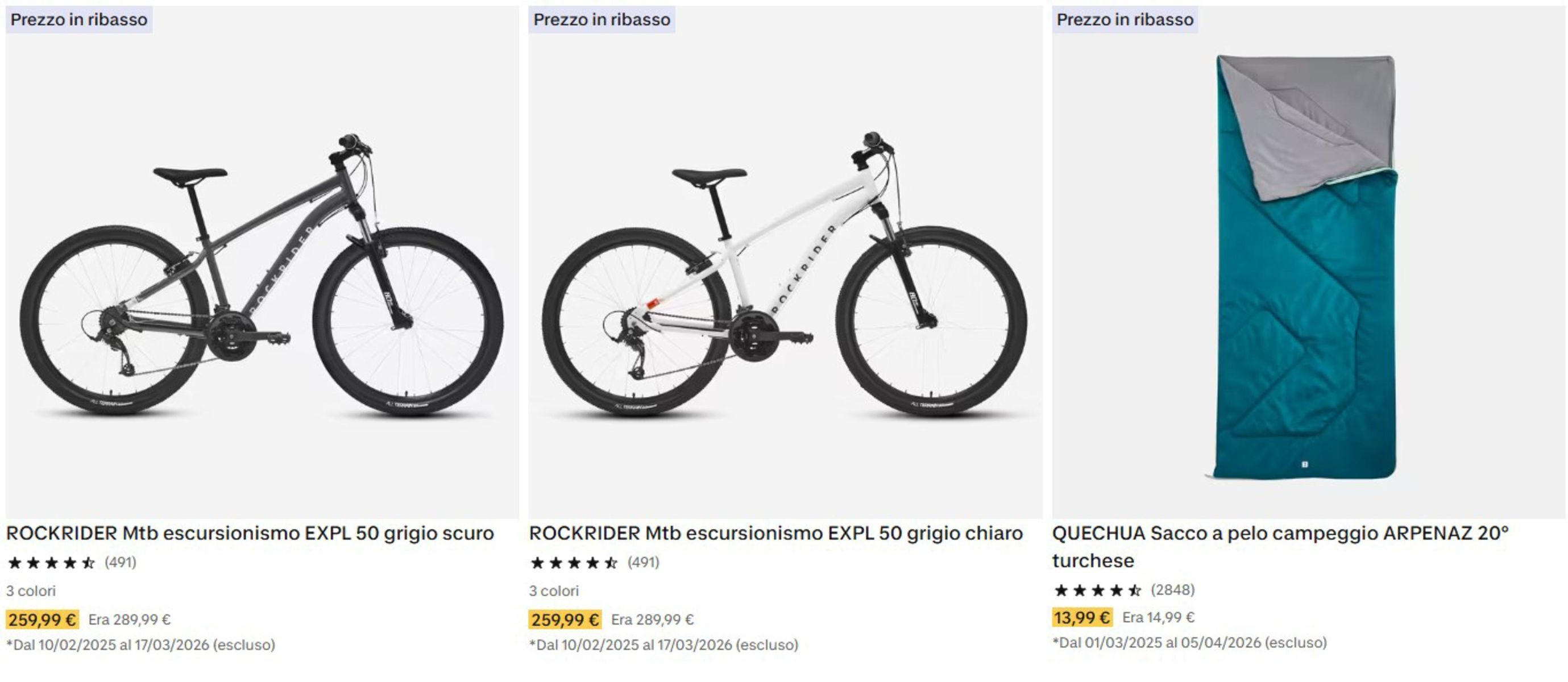Click star rating of dark grey bike

coord(51,563)
